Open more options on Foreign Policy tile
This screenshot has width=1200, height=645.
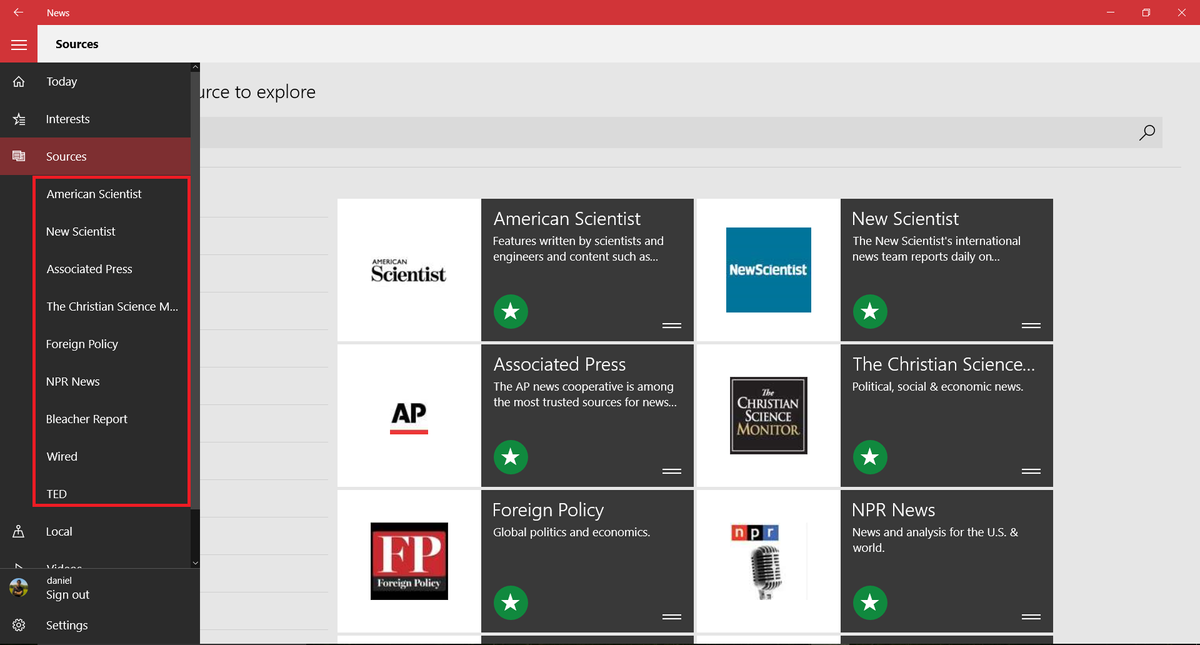click(672, 617)
